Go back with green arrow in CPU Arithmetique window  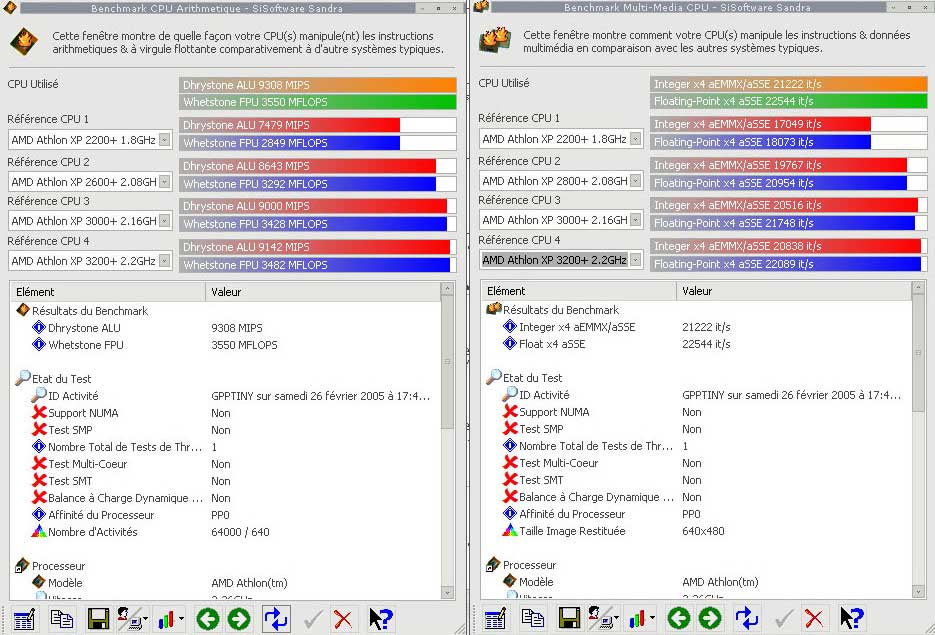pos(208,619)
